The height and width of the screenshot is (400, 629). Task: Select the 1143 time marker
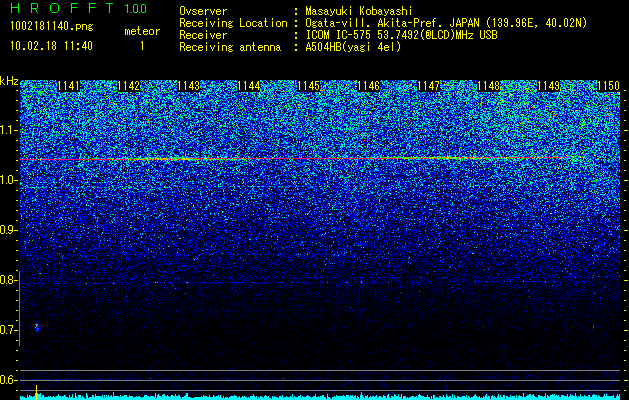(x=189, y=86)
